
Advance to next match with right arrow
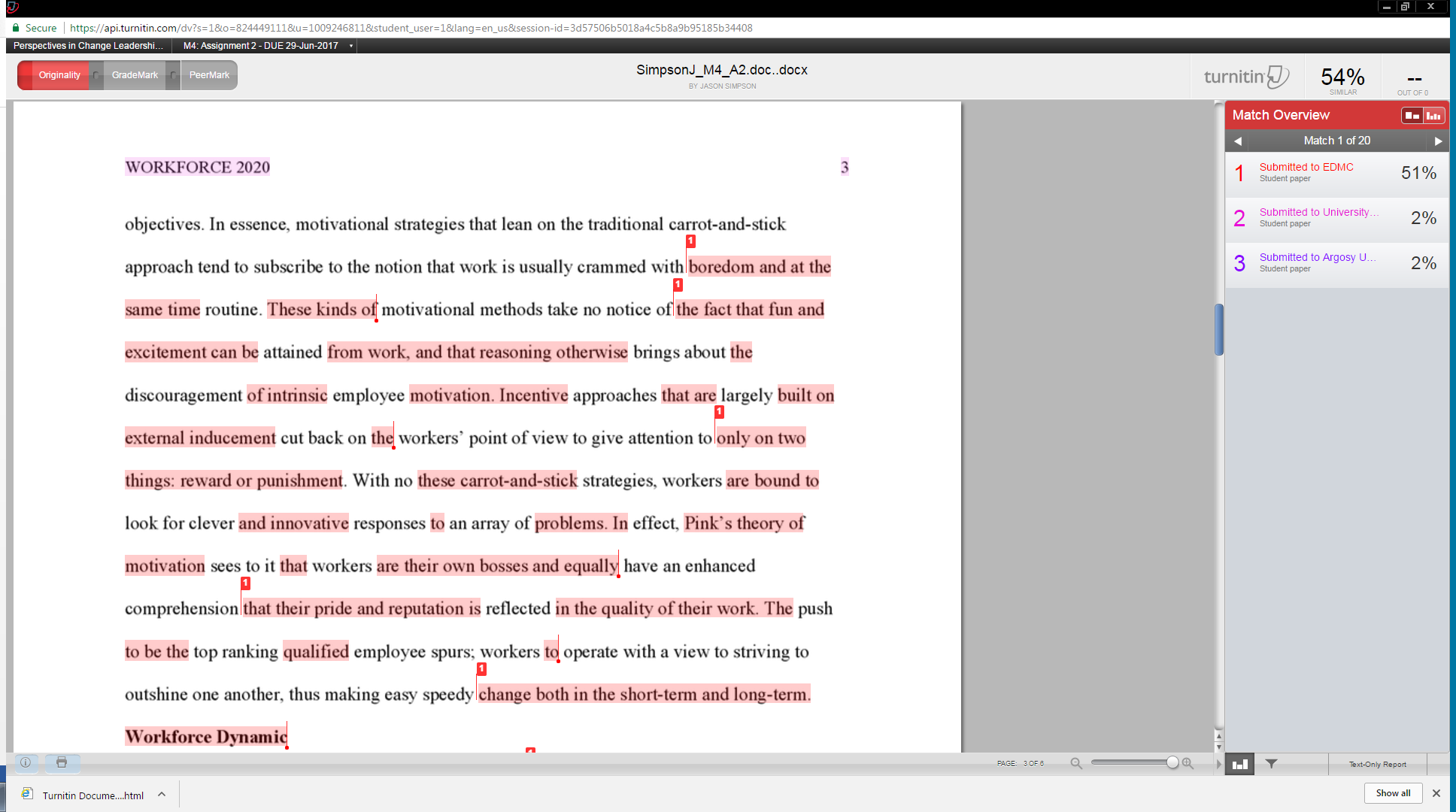pos(1439,141)
